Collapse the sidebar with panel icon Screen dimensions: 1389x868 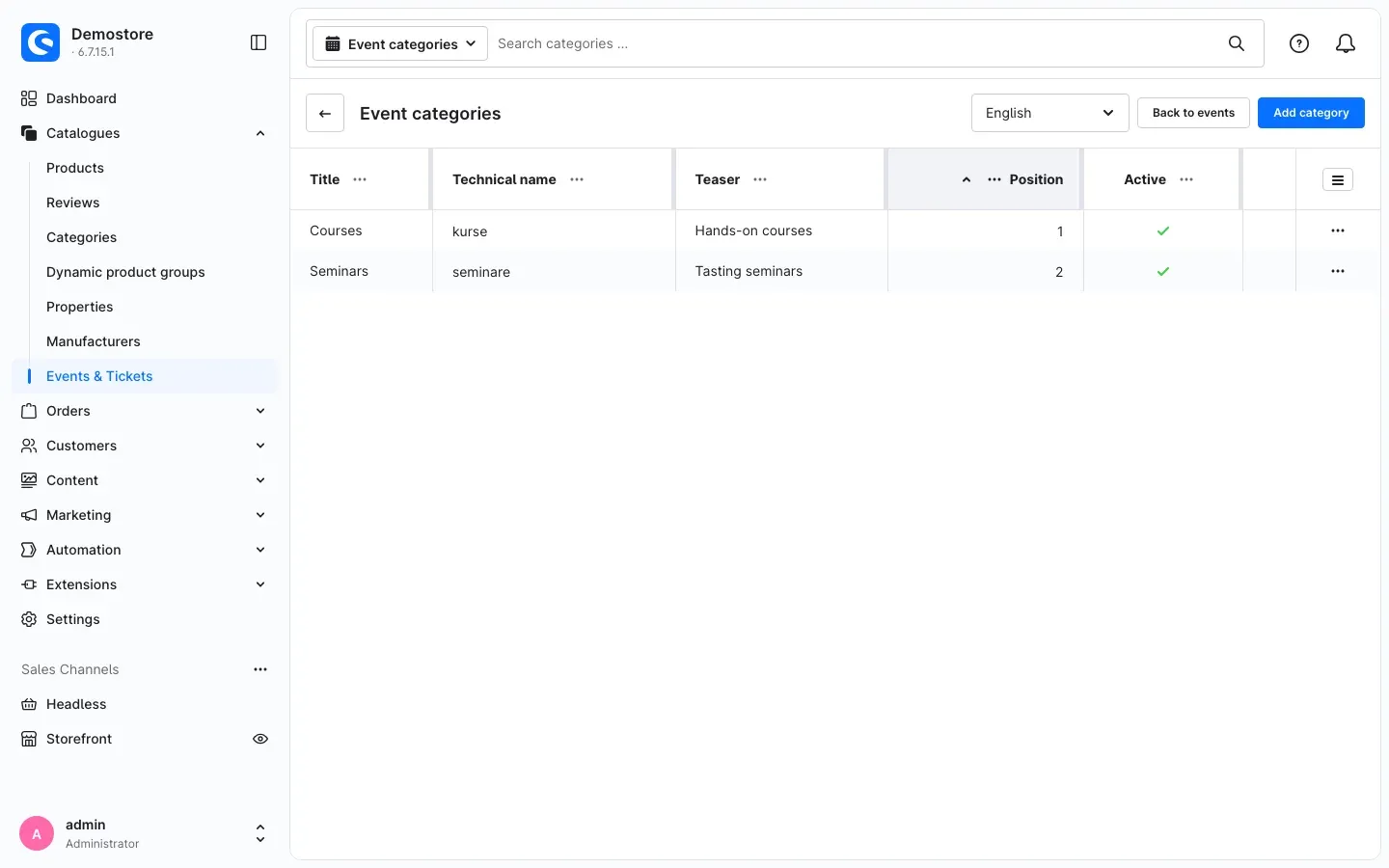259,42
